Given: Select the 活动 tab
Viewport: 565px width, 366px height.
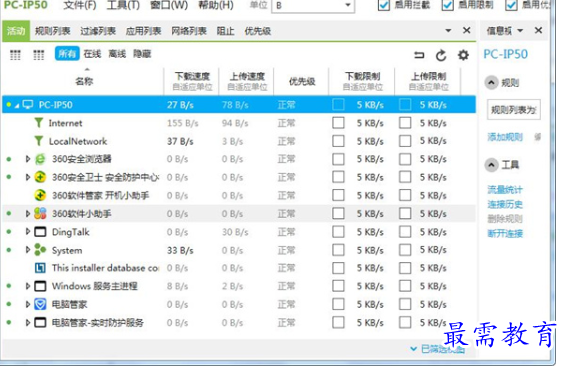Looking at the screenshot, I should 16,31.
